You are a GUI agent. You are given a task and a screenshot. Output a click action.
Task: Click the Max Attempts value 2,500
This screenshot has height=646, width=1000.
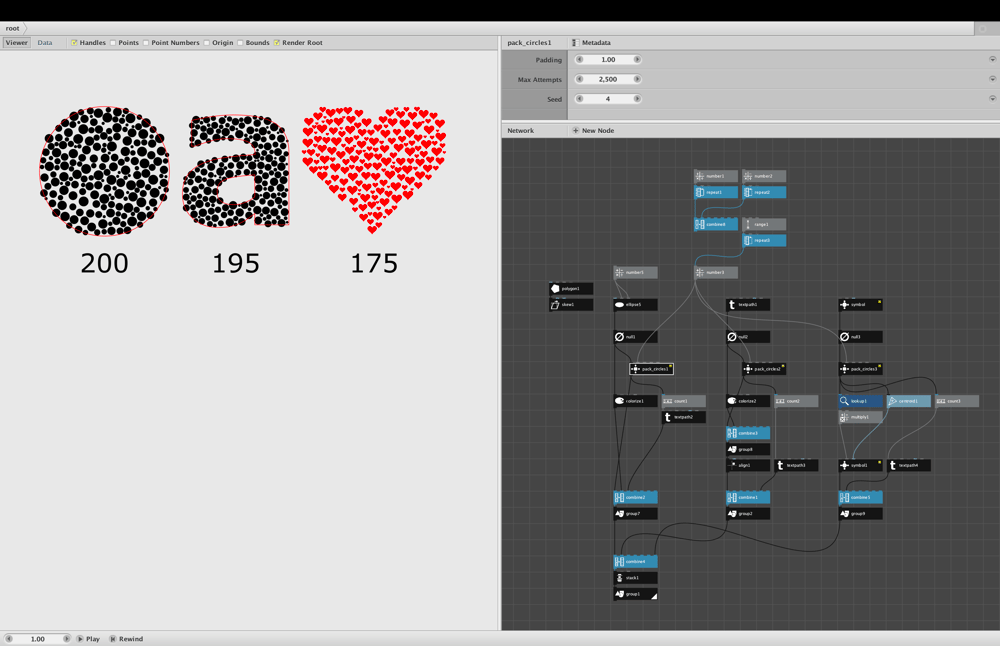point(608,79)
